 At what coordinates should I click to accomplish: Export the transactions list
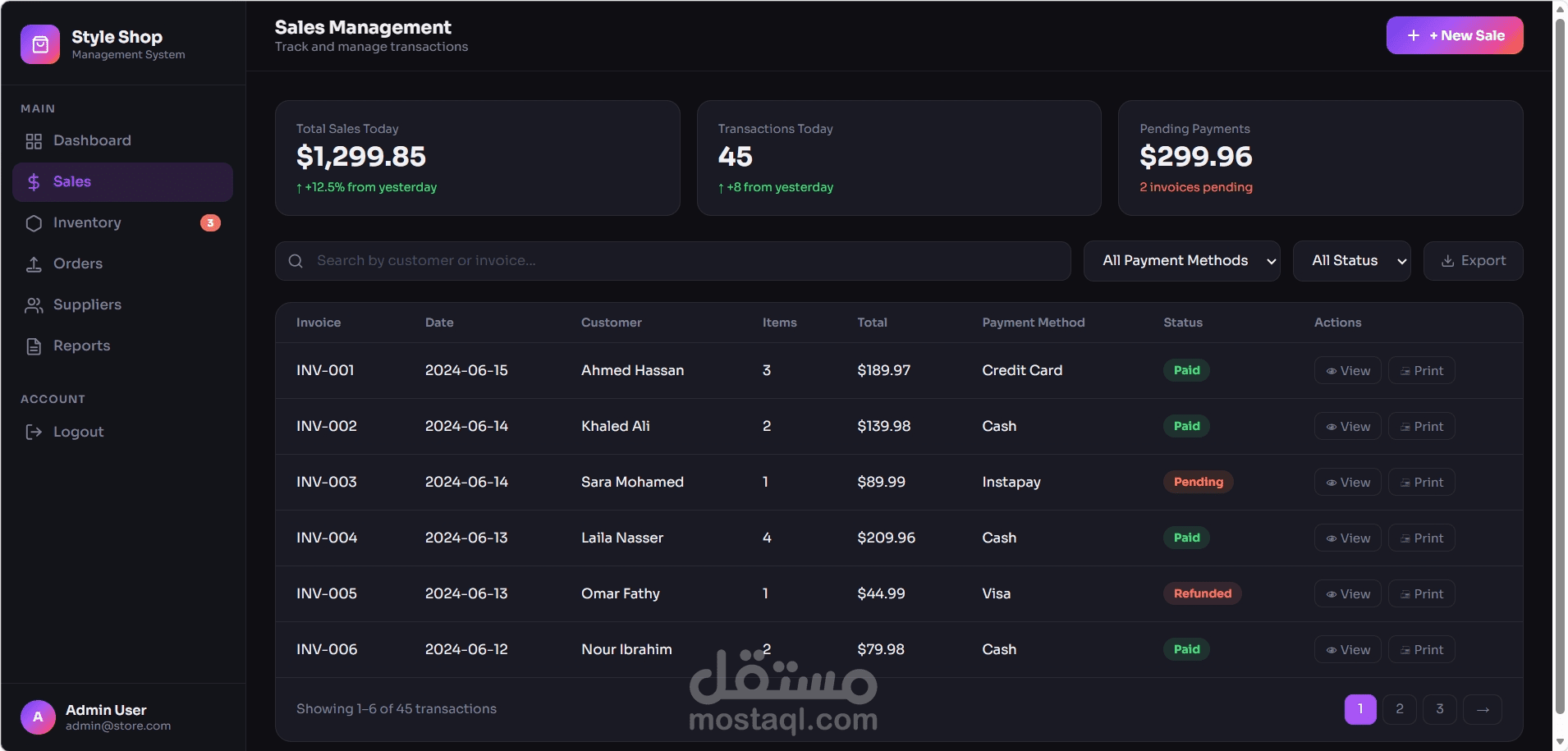(1473, 261)
